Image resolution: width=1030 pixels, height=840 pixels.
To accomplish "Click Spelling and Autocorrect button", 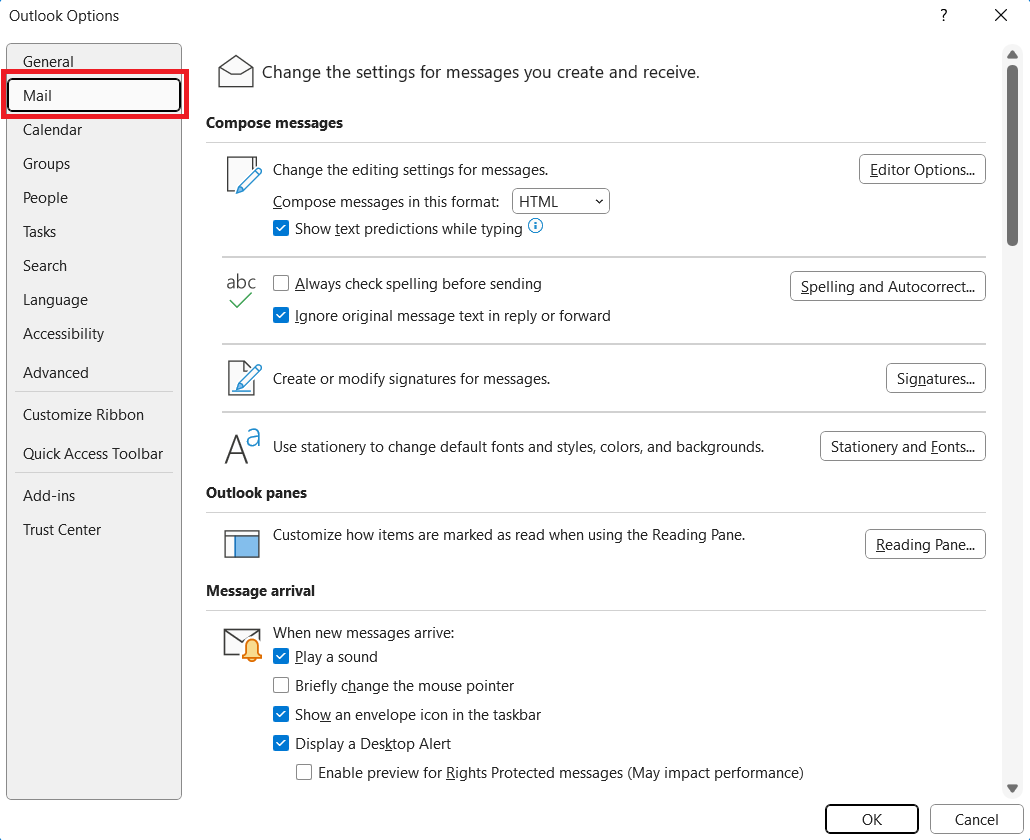I will tap(887, 286).
